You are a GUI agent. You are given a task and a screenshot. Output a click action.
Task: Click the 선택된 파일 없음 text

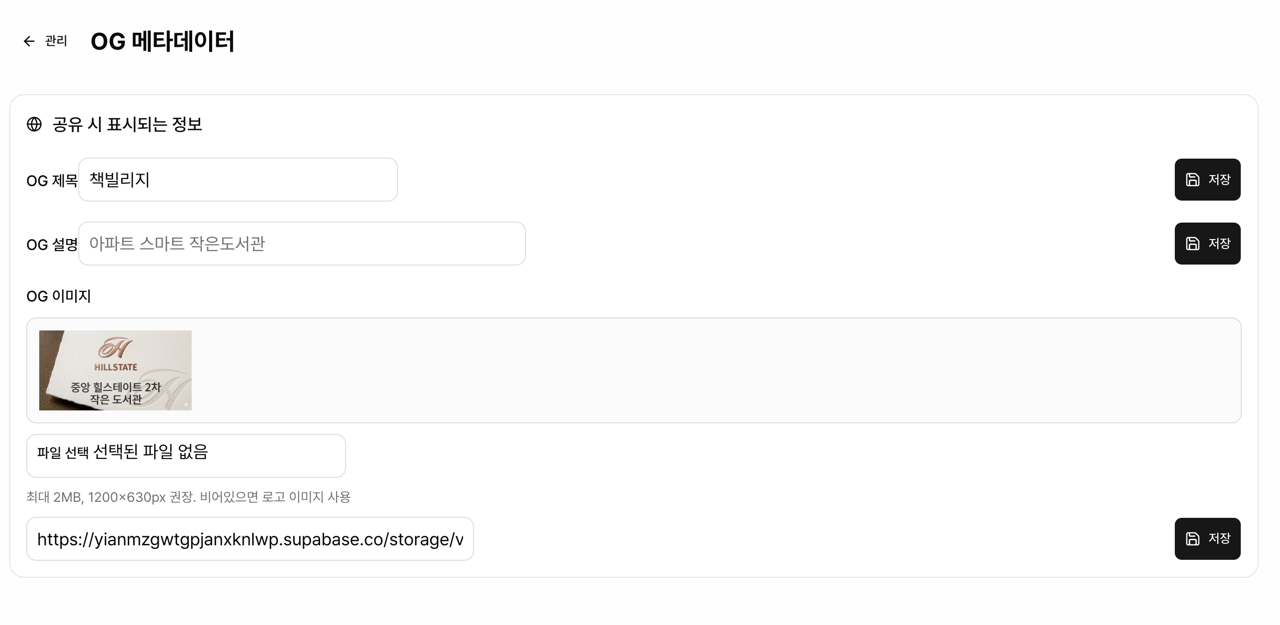[x=151, y=452]
